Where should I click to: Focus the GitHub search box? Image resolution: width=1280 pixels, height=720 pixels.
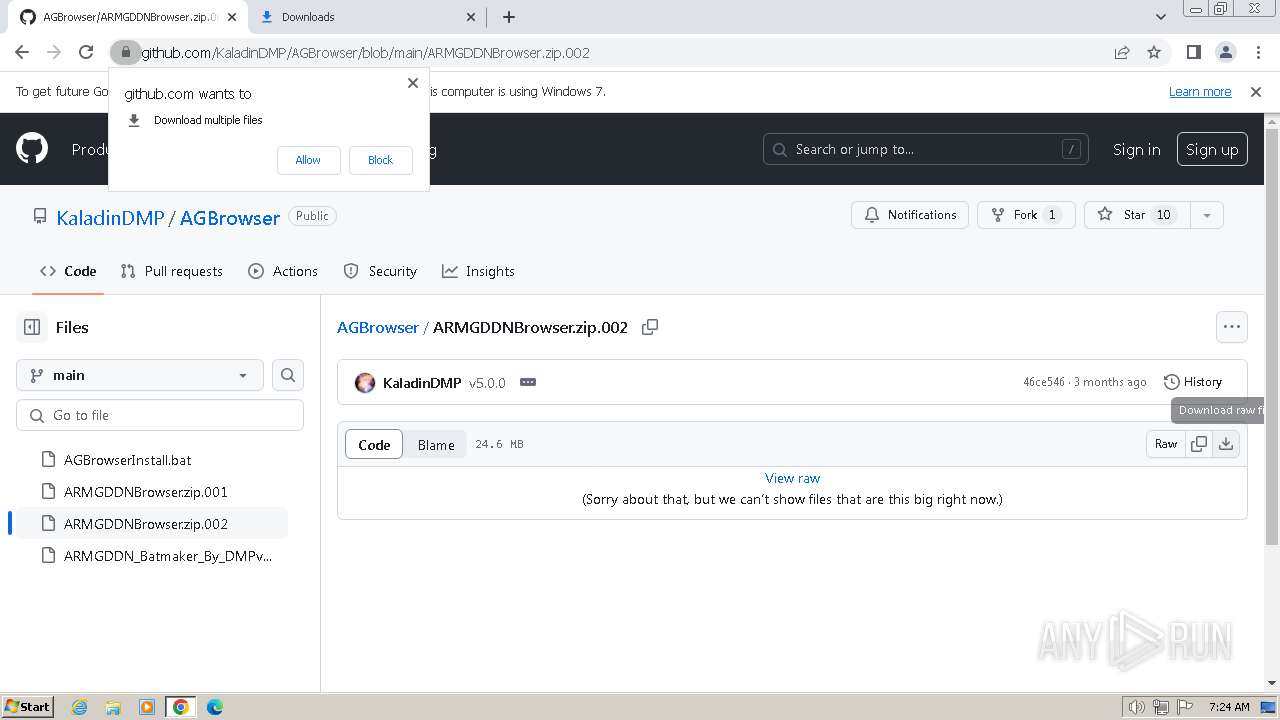pyautogui.click(x=926, y=149)
